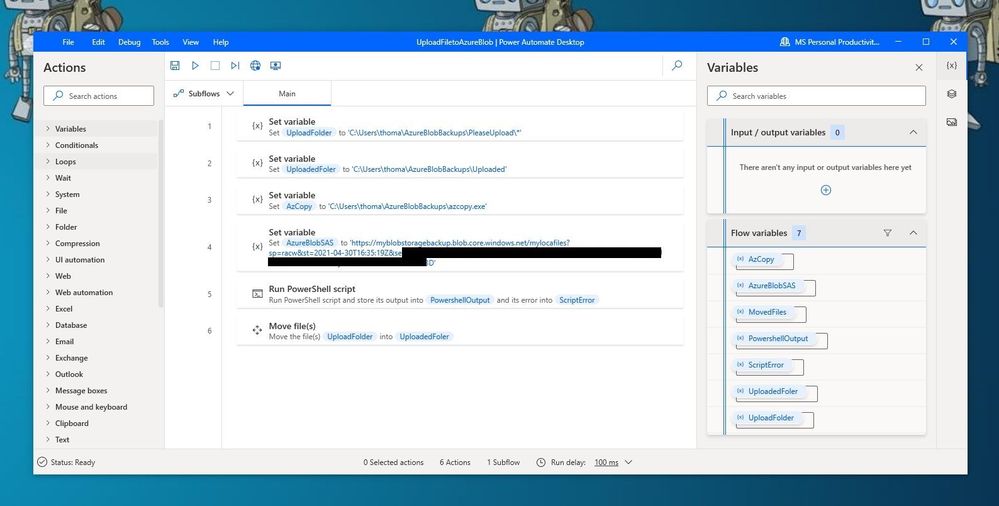Open the Edit menu
The image size is (999, 506).
click(98, 42)
